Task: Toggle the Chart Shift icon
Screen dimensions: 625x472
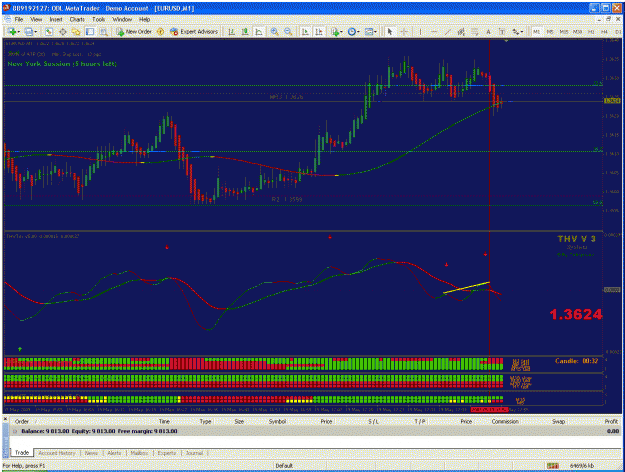Action: 319,31
